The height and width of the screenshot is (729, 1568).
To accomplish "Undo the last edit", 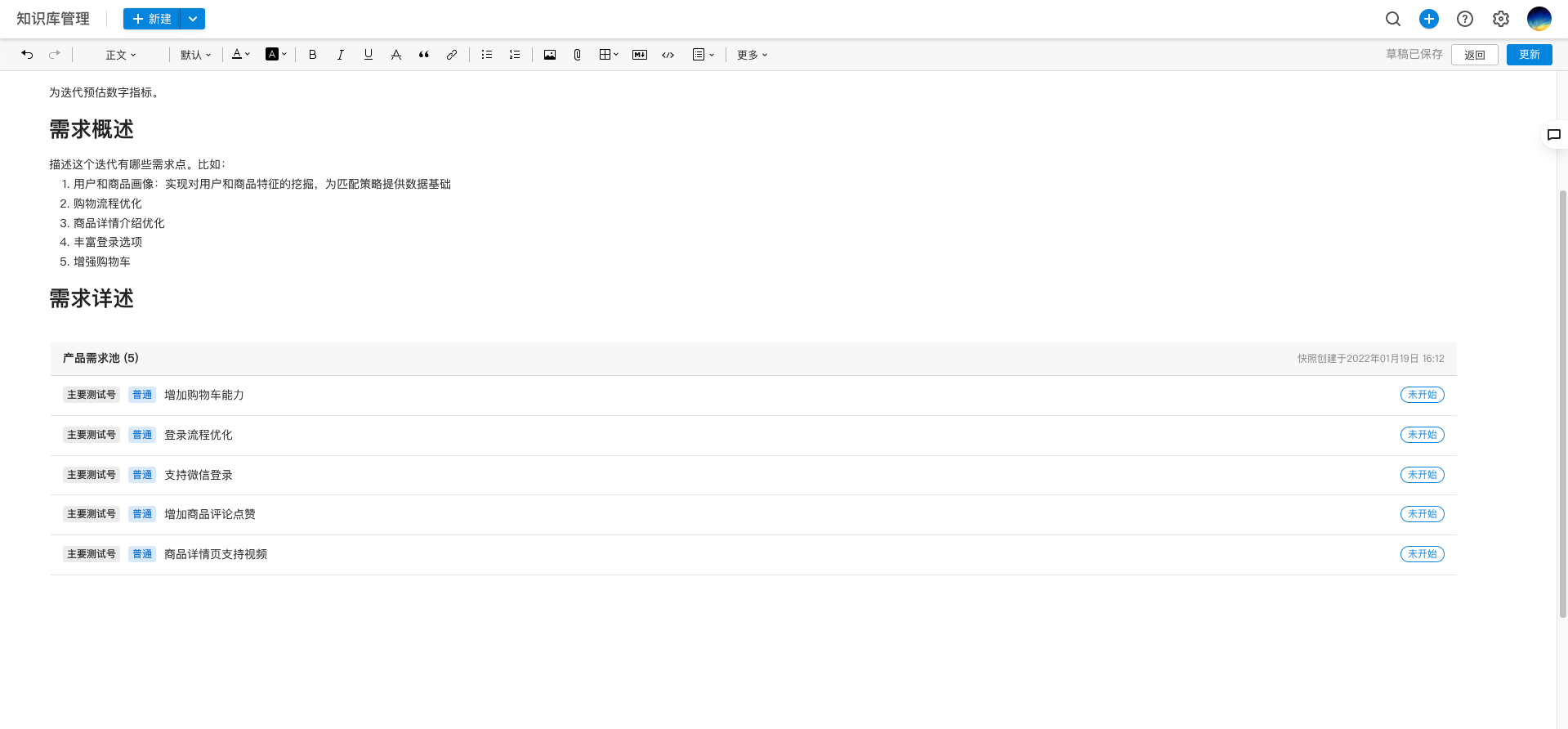I will pyautogui.click(x=27, y=55).
